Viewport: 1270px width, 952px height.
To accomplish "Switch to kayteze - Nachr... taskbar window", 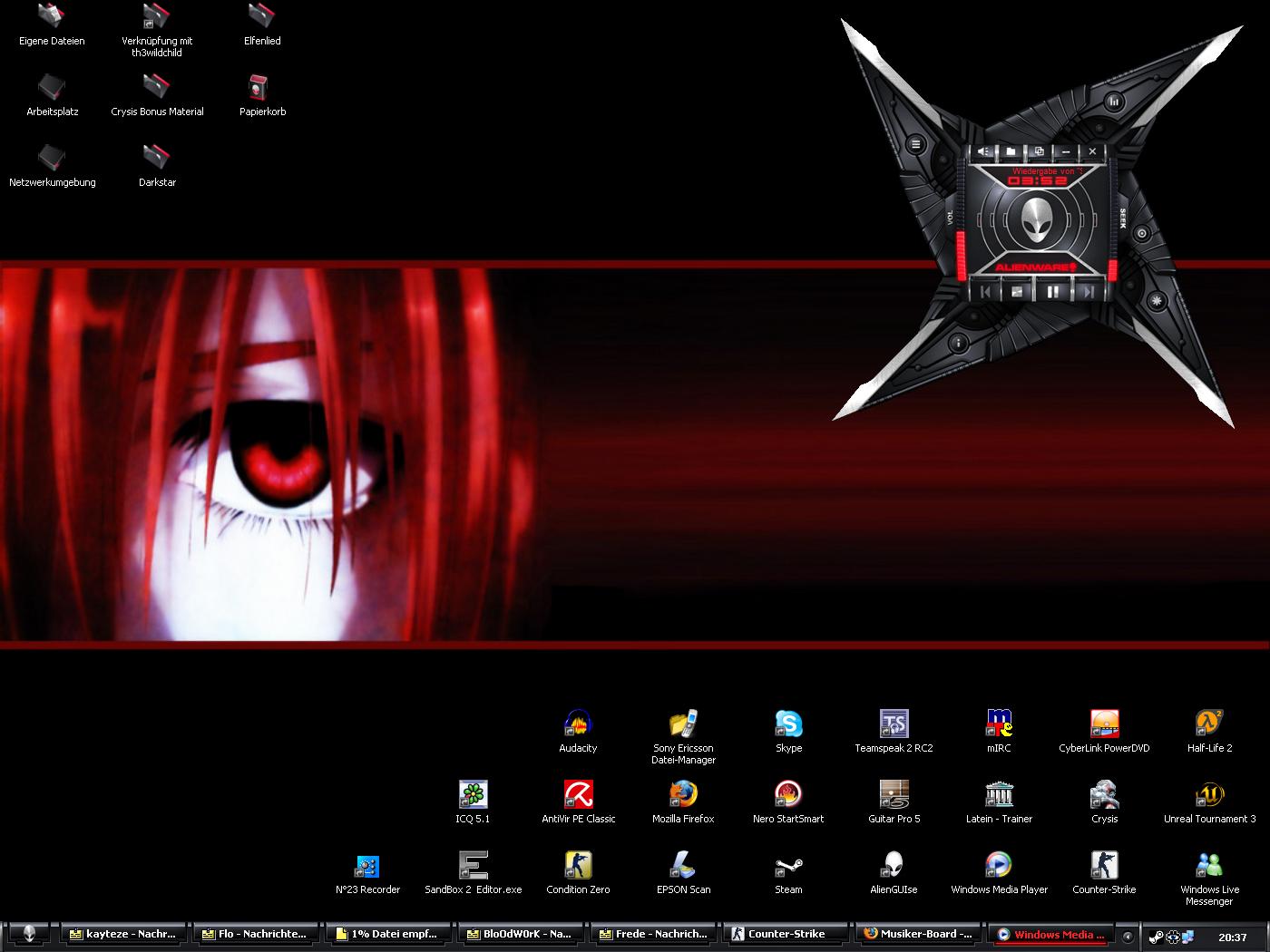I will tap(123, 934).
